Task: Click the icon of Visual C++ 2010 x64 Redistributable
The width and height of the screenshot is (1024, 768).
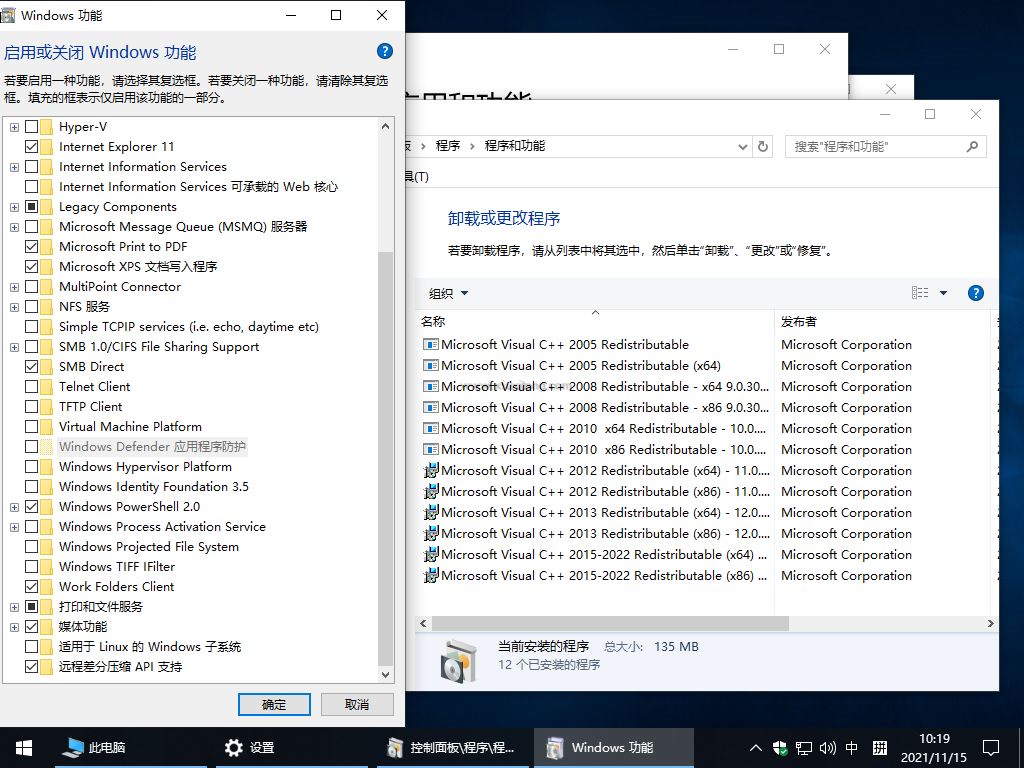Action: [430, 429]
